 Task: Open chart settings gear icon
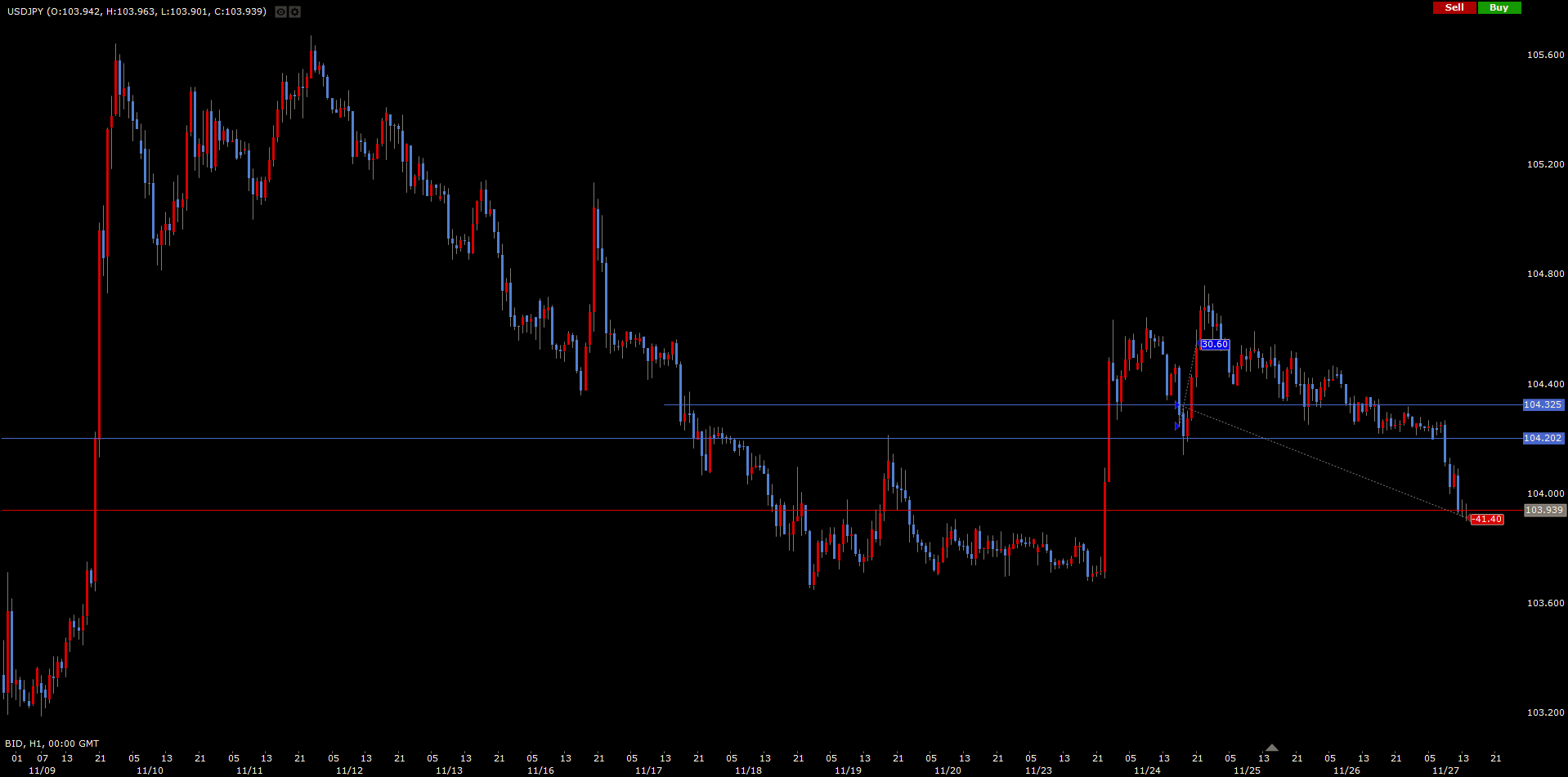(x=294, y=12)
